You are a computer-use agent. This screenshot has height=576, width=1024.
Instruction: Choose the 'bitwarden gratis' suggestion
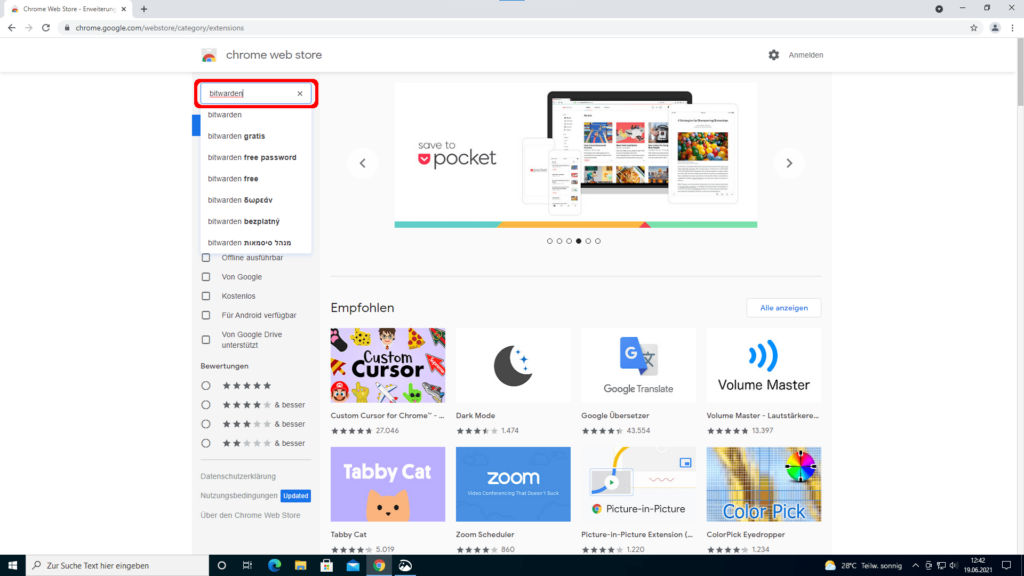click(256, 136)
